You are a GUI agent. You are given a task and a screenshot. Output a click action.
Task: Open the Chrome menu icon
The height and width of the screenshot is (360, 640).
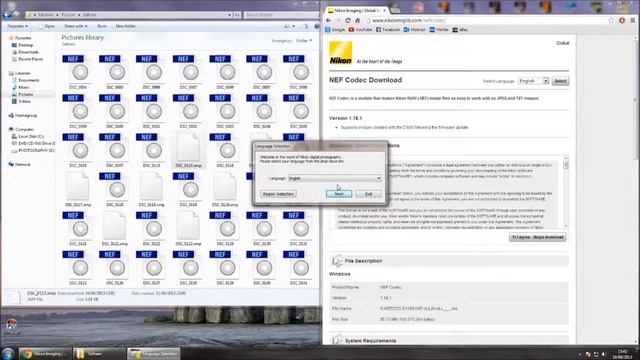633,20
